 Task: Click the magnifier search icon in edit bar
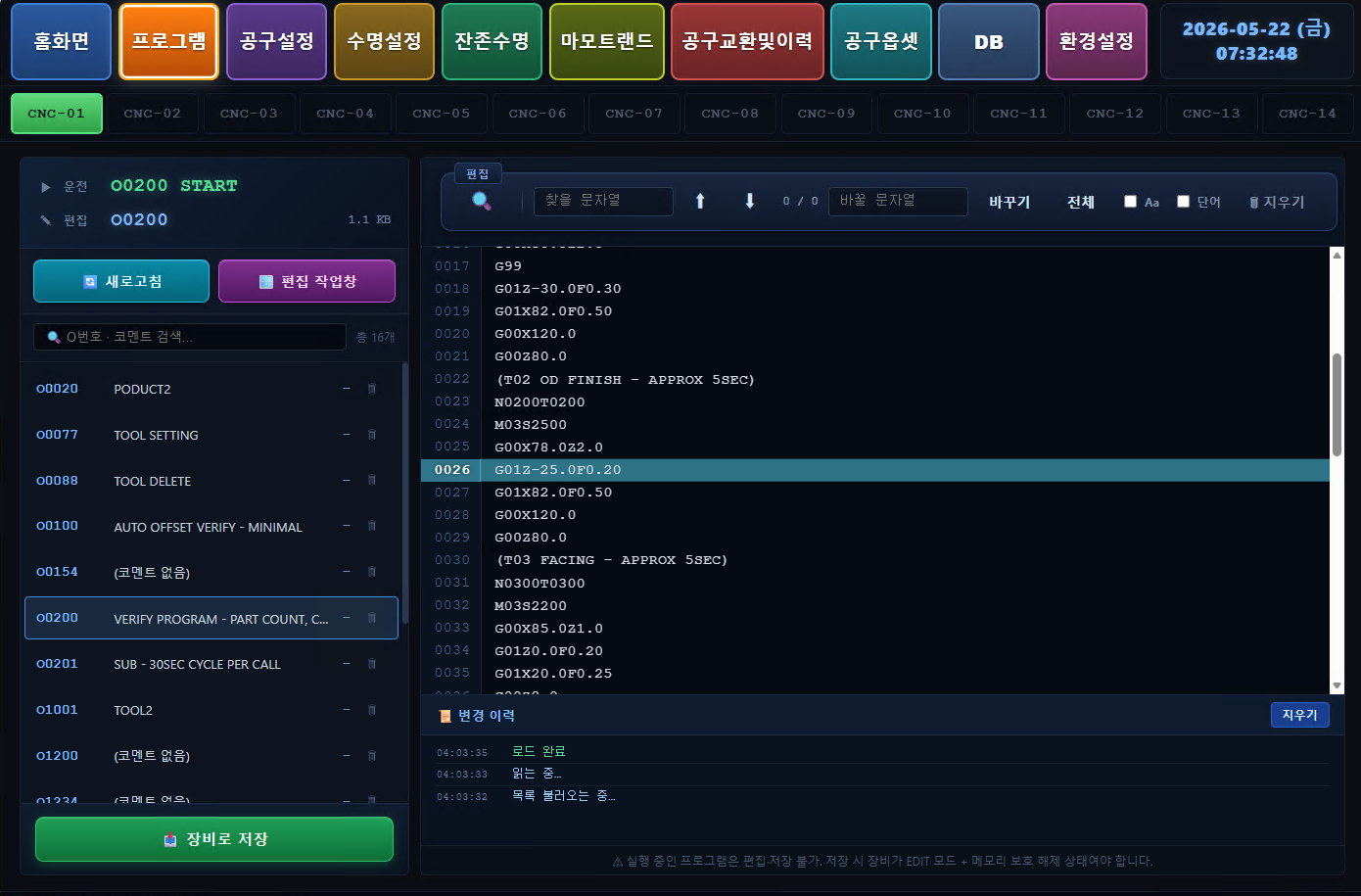point(482,201)
